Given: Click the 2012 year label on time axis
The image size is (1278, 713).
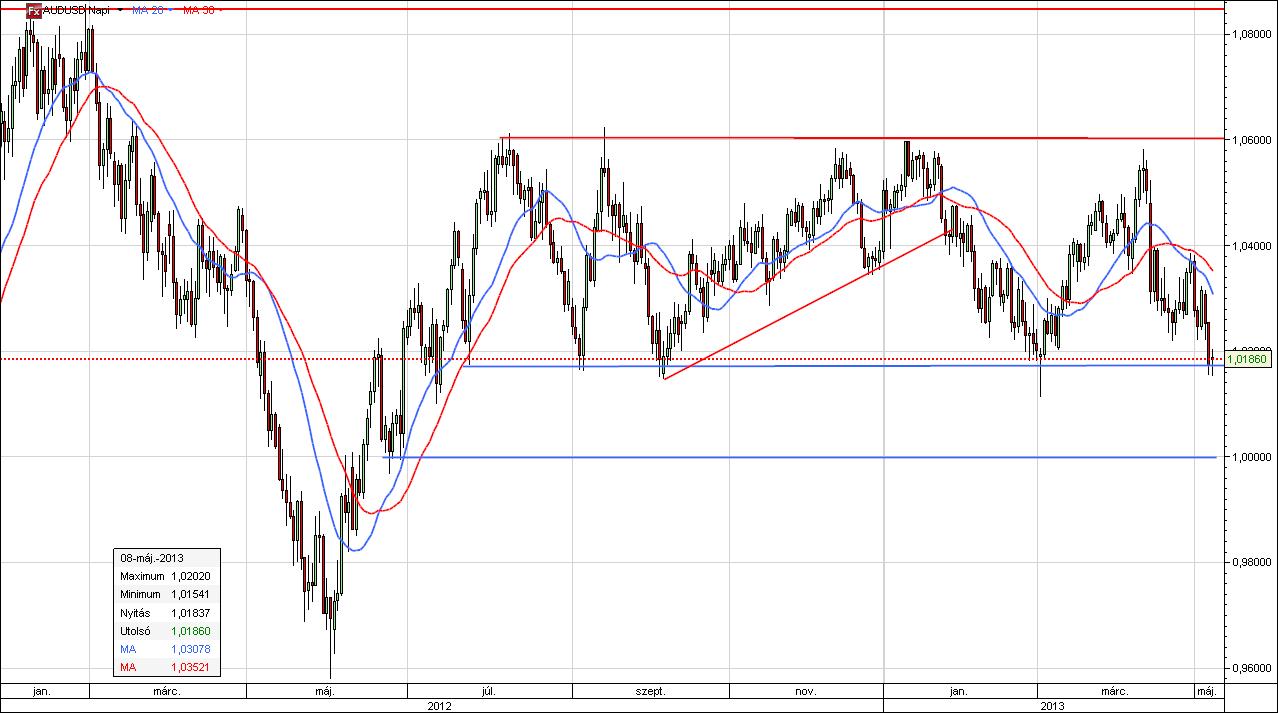Looking at the screenshot, I should (439, 705).
